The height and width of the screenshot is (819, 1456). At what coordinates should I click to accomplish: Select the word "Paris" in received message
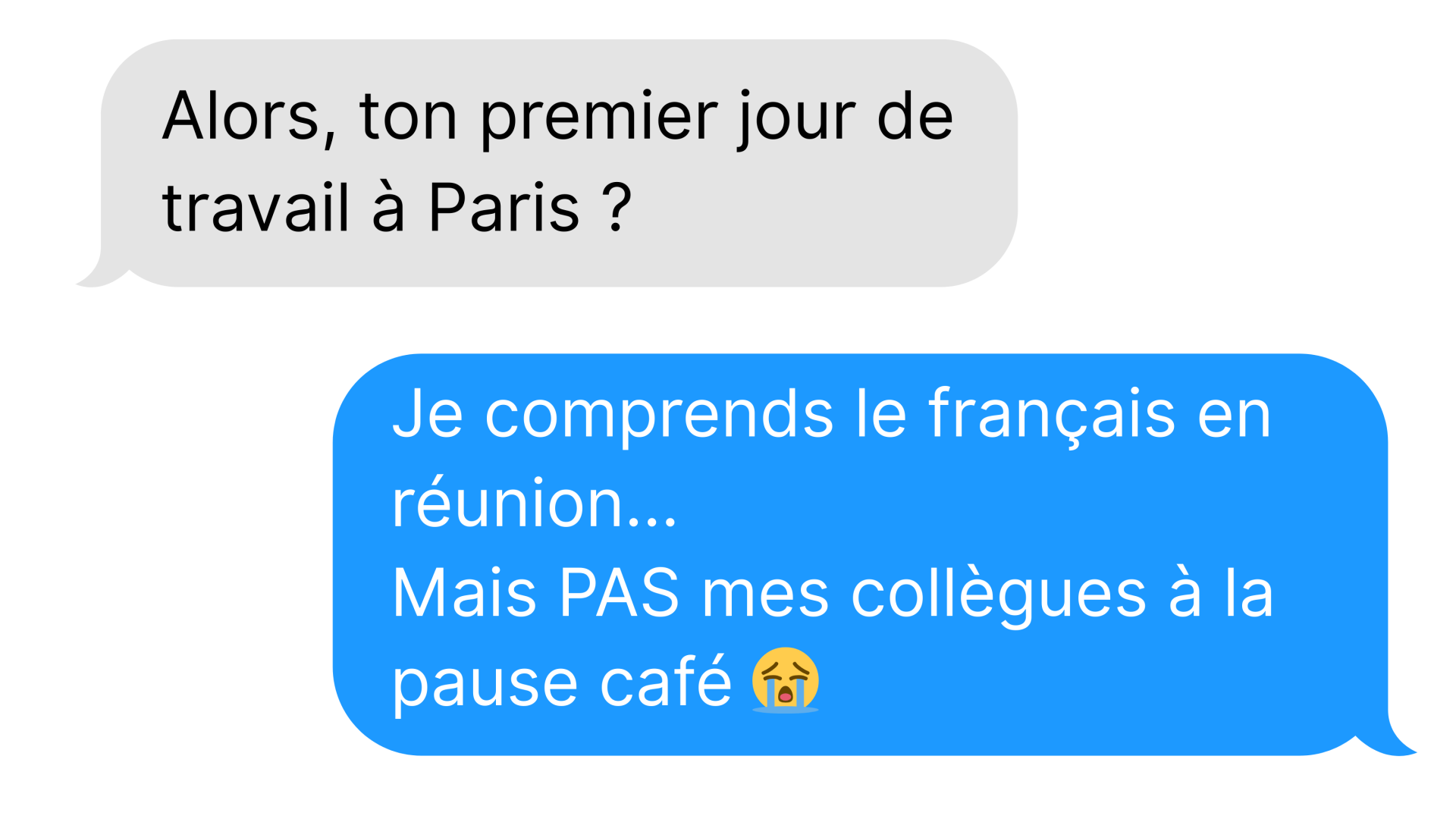504,207
